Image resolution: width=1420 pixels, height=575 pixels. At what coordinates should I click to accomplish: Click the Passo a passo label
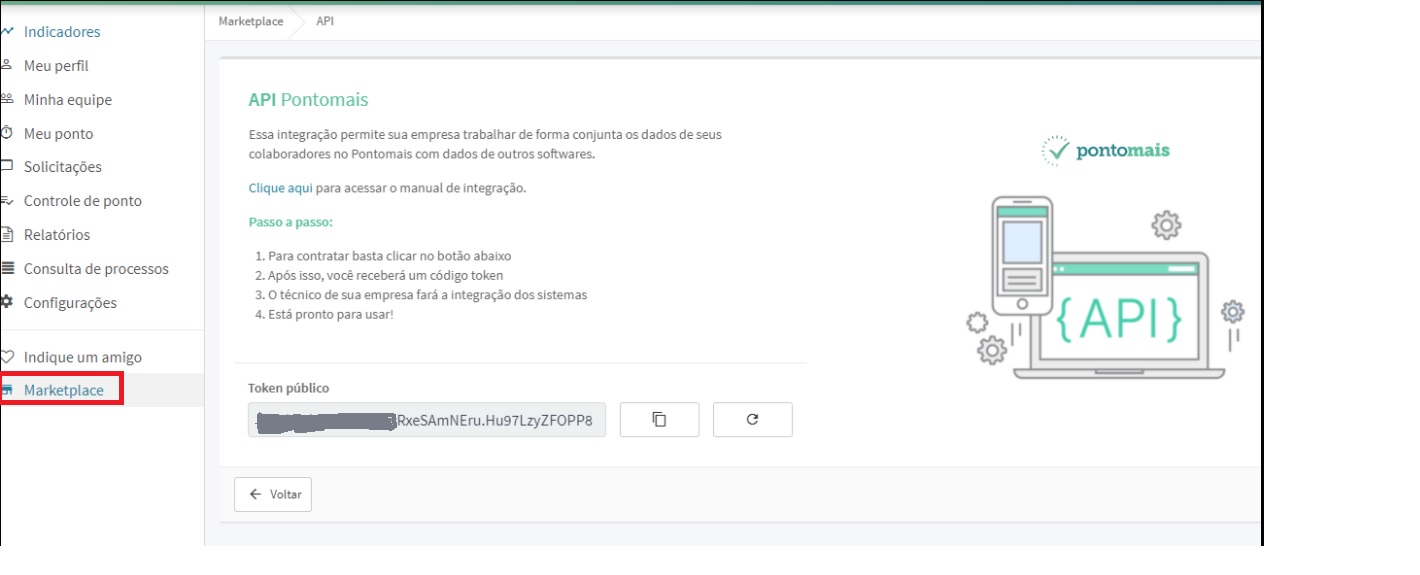(291, 222)
